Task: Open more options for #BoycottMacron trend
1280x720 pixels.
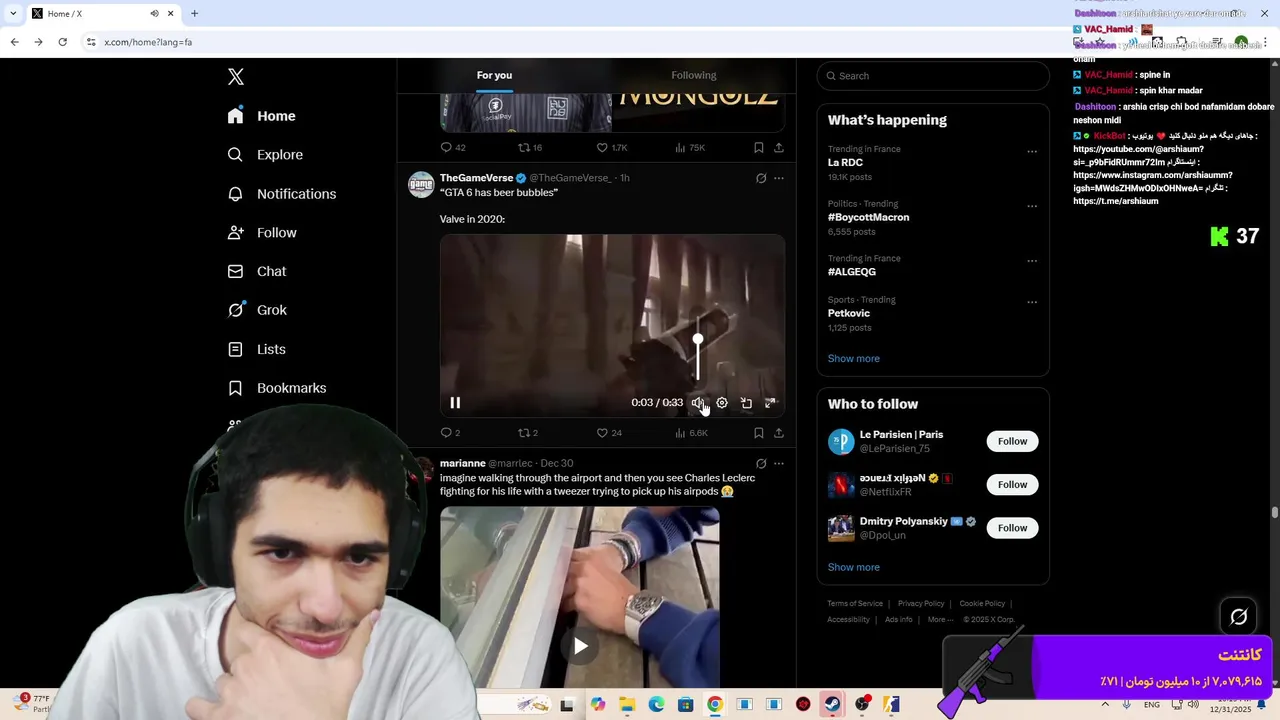Action: pos(1032,206)
